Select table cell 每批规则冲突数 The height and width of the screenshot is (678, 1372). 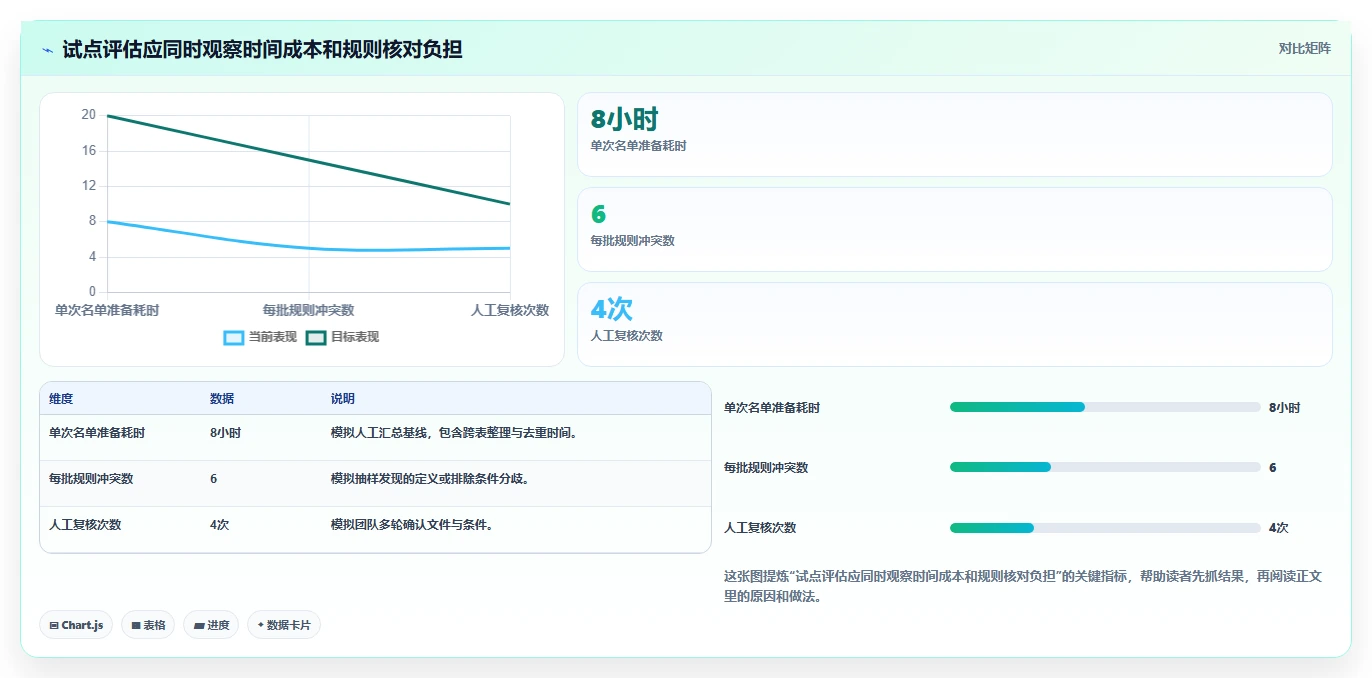pos(91,479)
